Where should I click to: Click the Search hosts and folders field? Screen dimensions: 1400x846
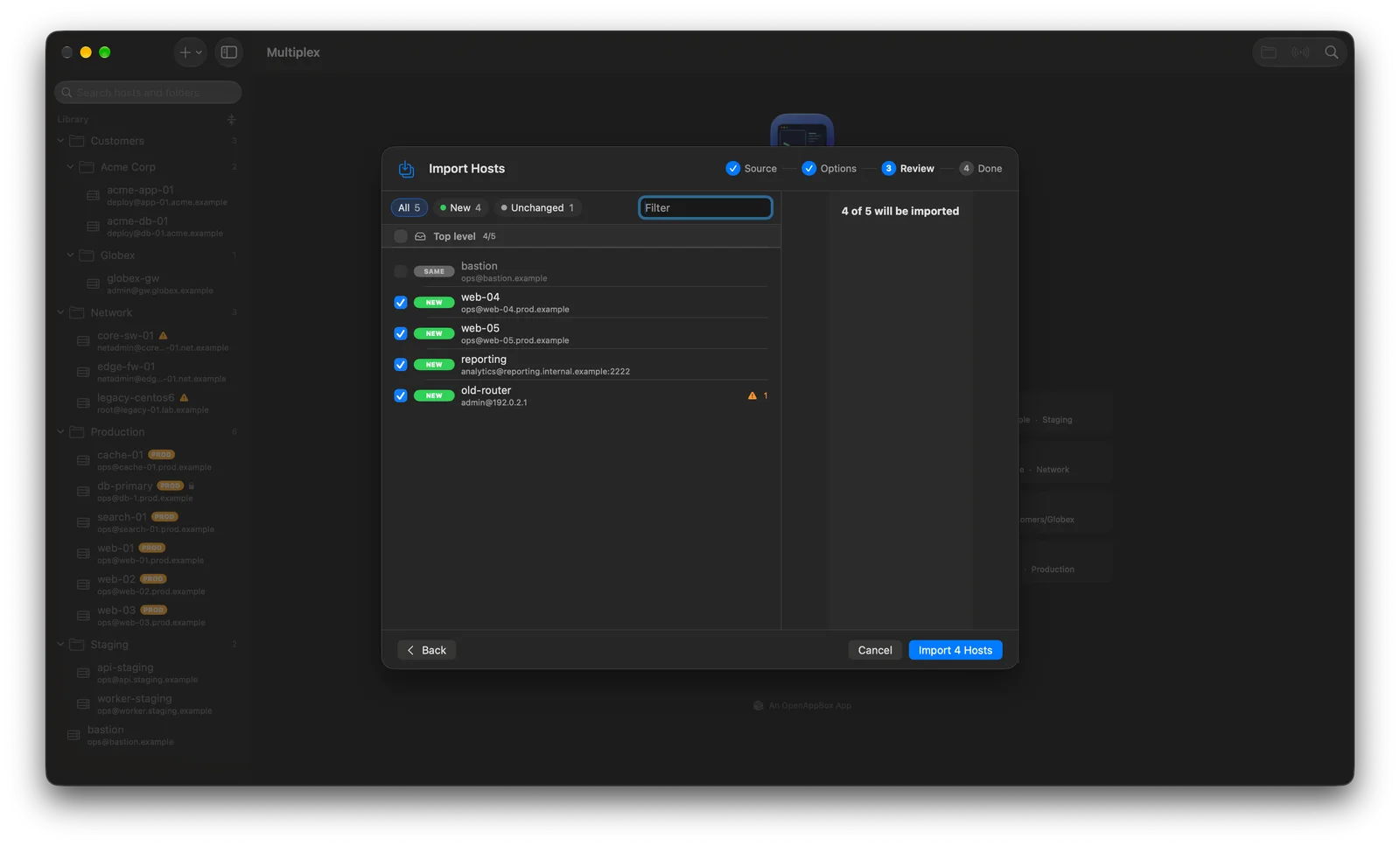tap(148, 93)
